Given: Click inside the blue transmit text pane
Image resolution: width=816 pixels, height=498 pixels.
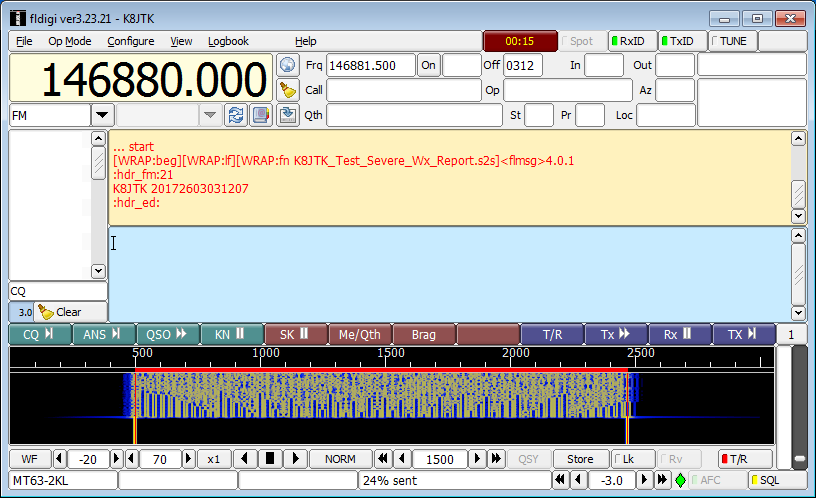Looking at the screenshot, I should 450,274.
